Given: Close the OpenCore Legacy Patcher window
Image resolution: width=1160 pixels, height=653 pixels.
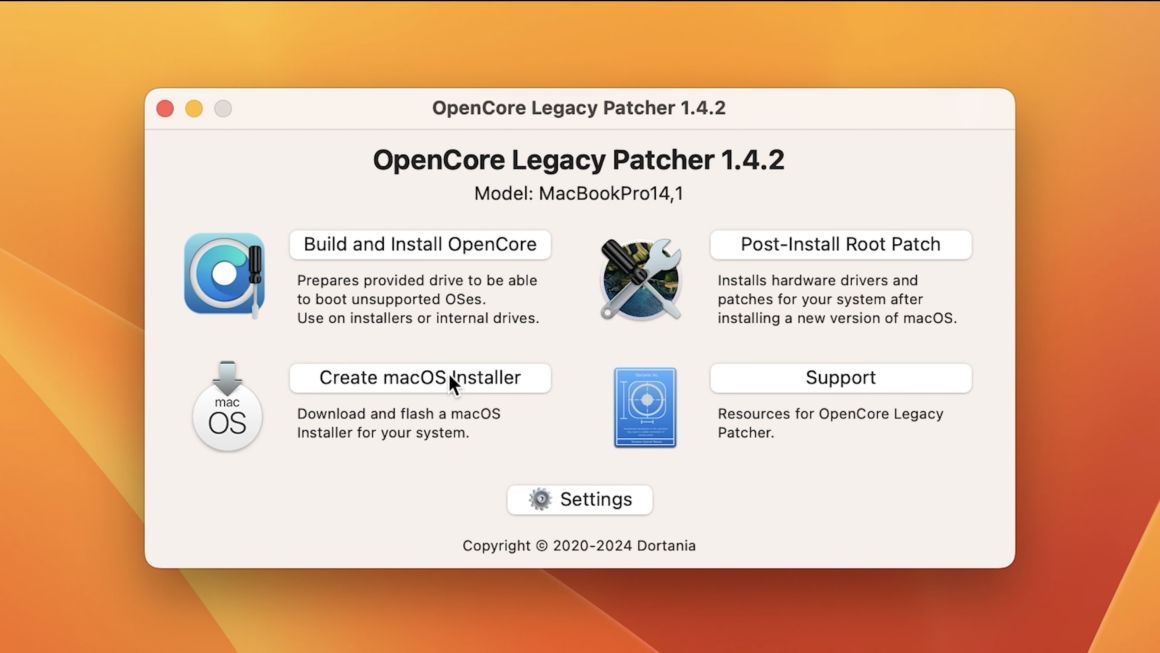Looking at the screenshot, I should (x=165, y=109).
